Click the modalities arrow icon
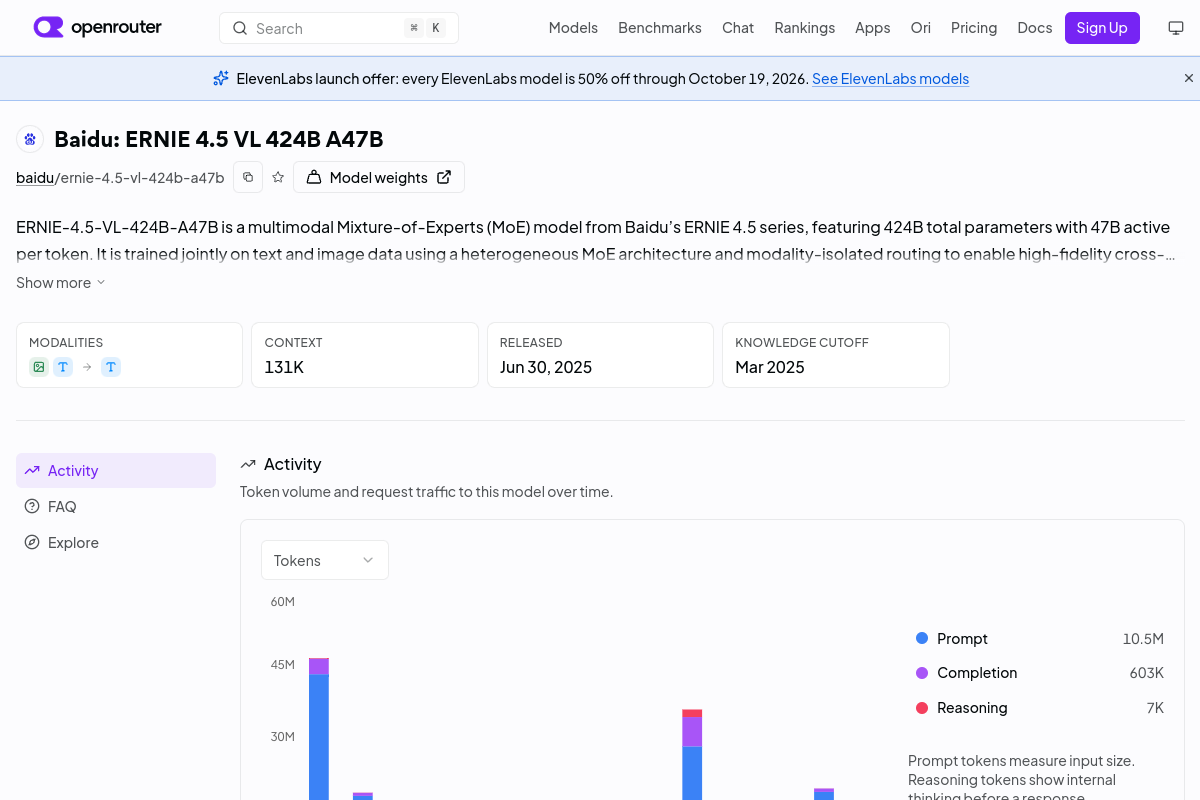 [87, 367]
